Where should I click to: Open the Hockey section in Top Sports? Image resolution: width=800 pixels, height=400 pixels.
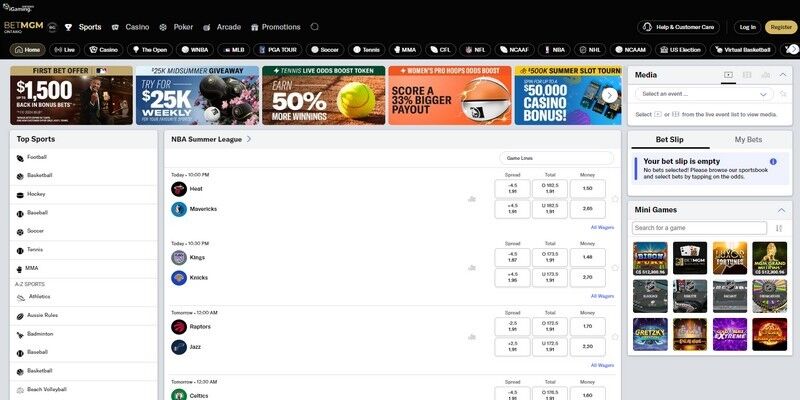coord(36,194)
